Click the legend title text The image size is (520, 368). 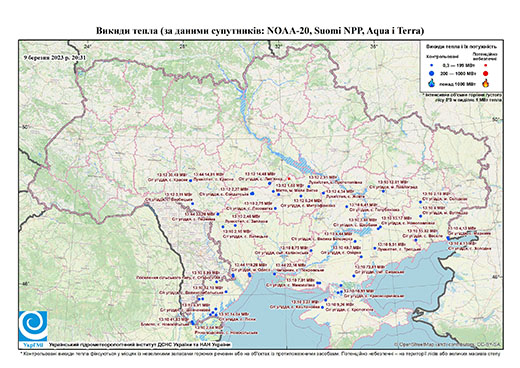(462, 47)
